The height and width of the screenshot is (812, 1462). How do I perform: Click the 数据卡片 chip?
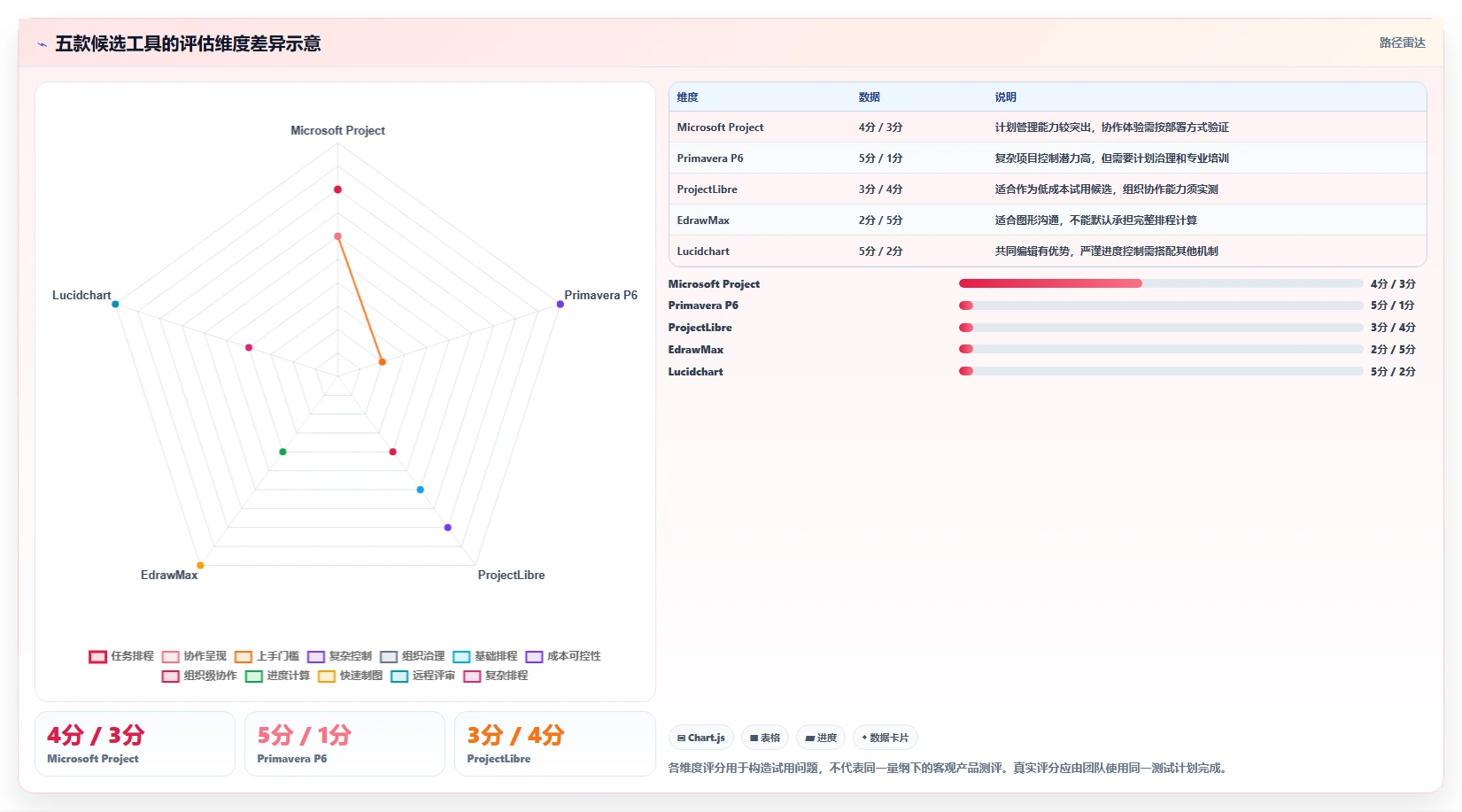[x=886, y=738]
